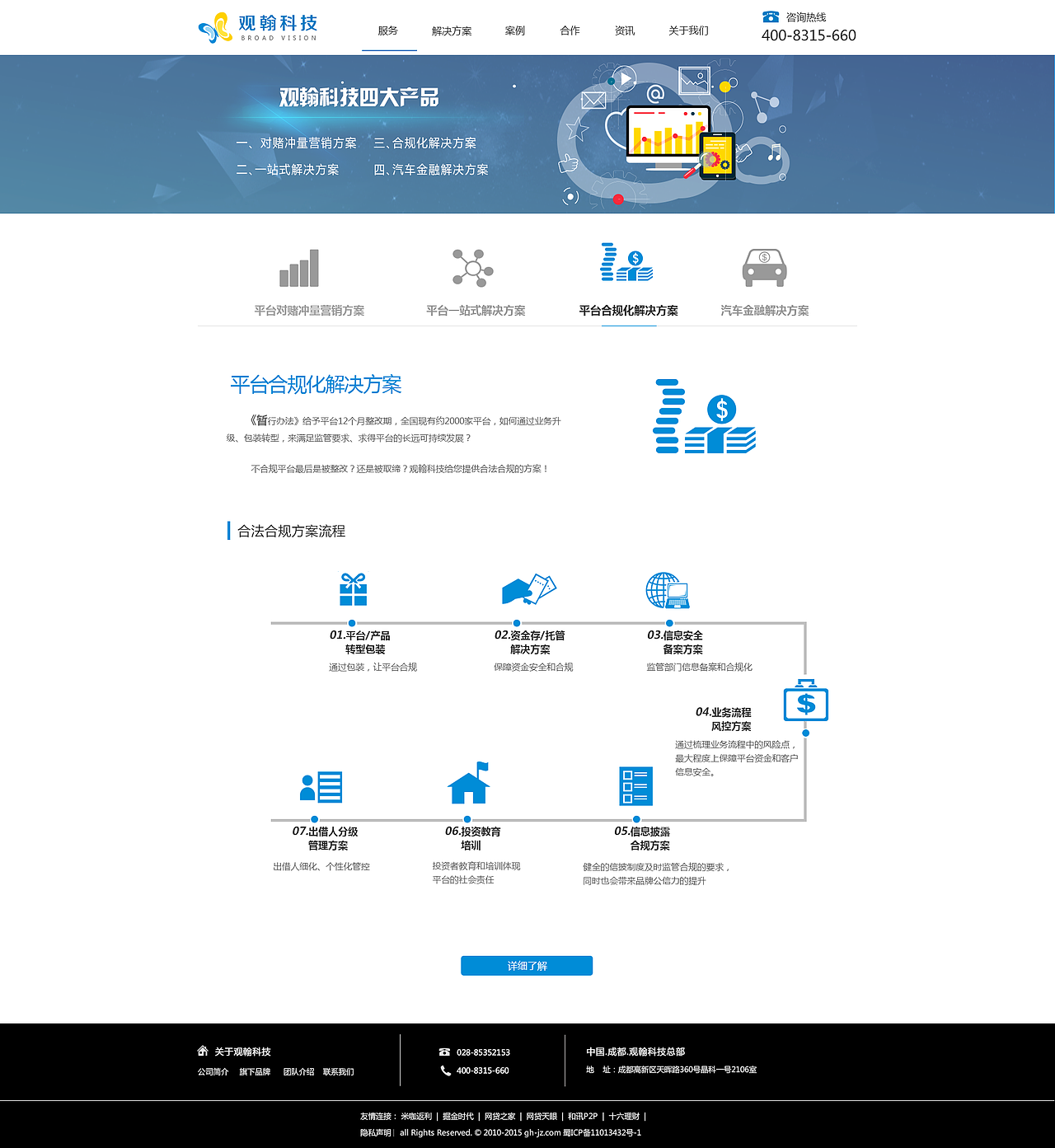Click the handset icon beside 400-8315-660 in footer

[445, 1071]
